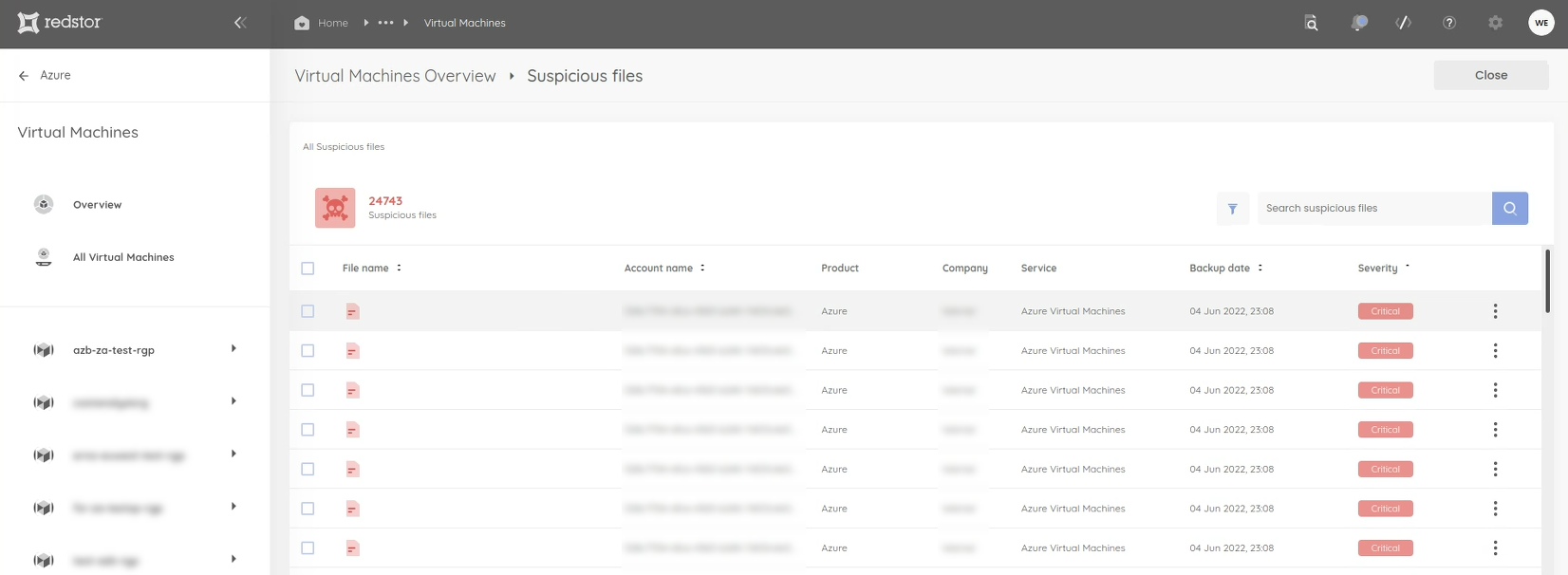
Task: Open fourth row three-dot actions menu
Action: (x=1495, y=430)
